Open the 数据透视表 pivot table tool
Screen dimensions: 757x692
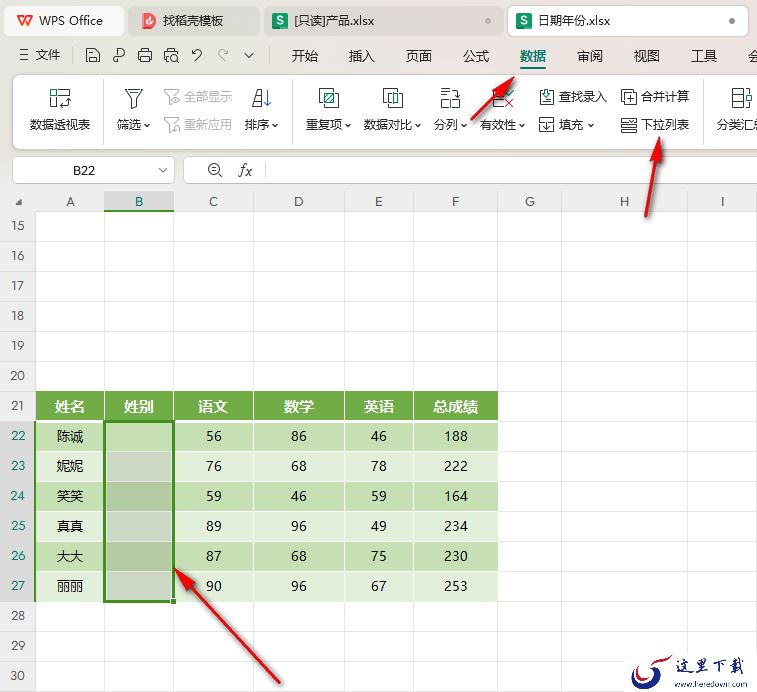point(59,110)
